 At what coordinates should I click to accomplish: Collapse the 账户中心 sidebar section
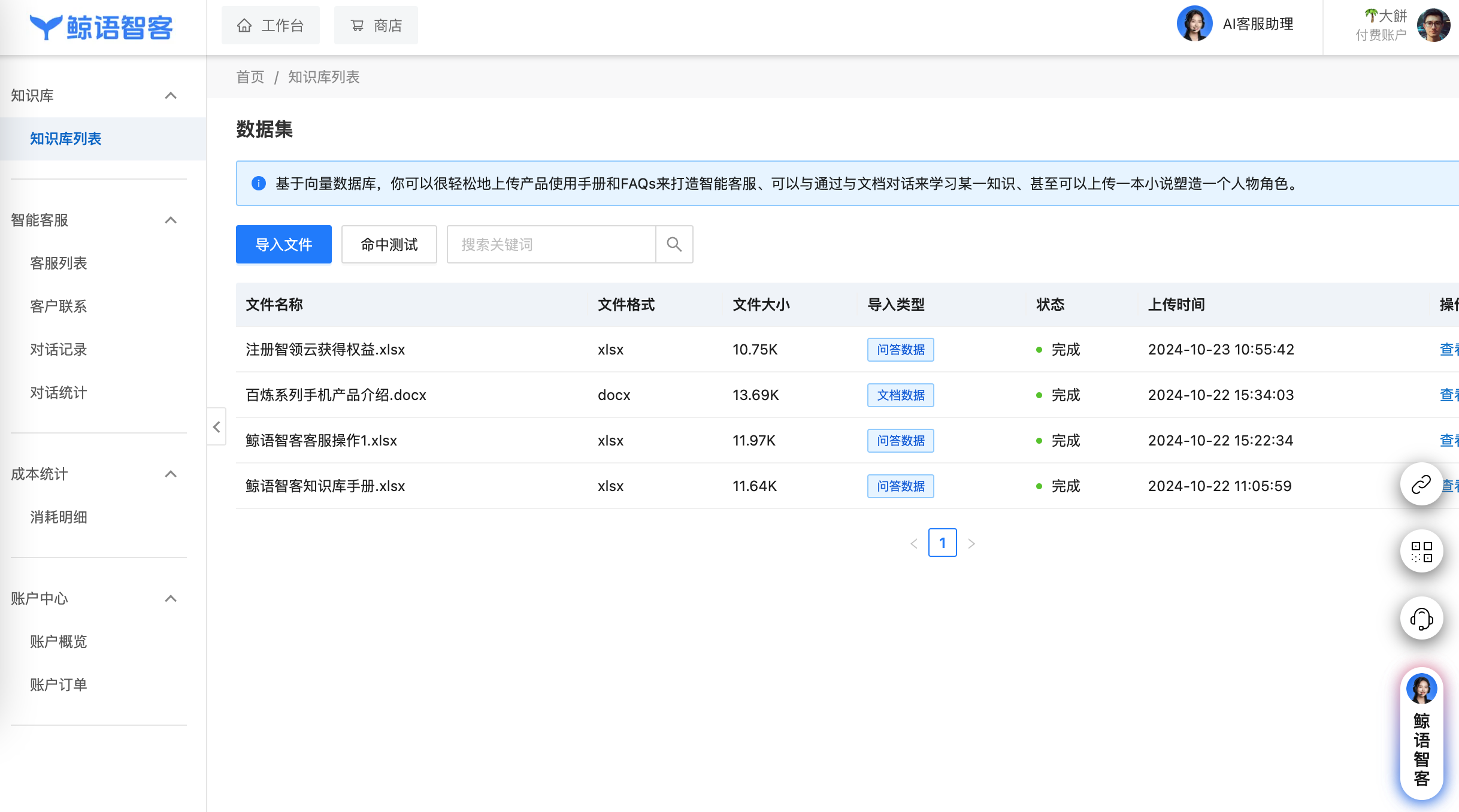coord(171,599)
